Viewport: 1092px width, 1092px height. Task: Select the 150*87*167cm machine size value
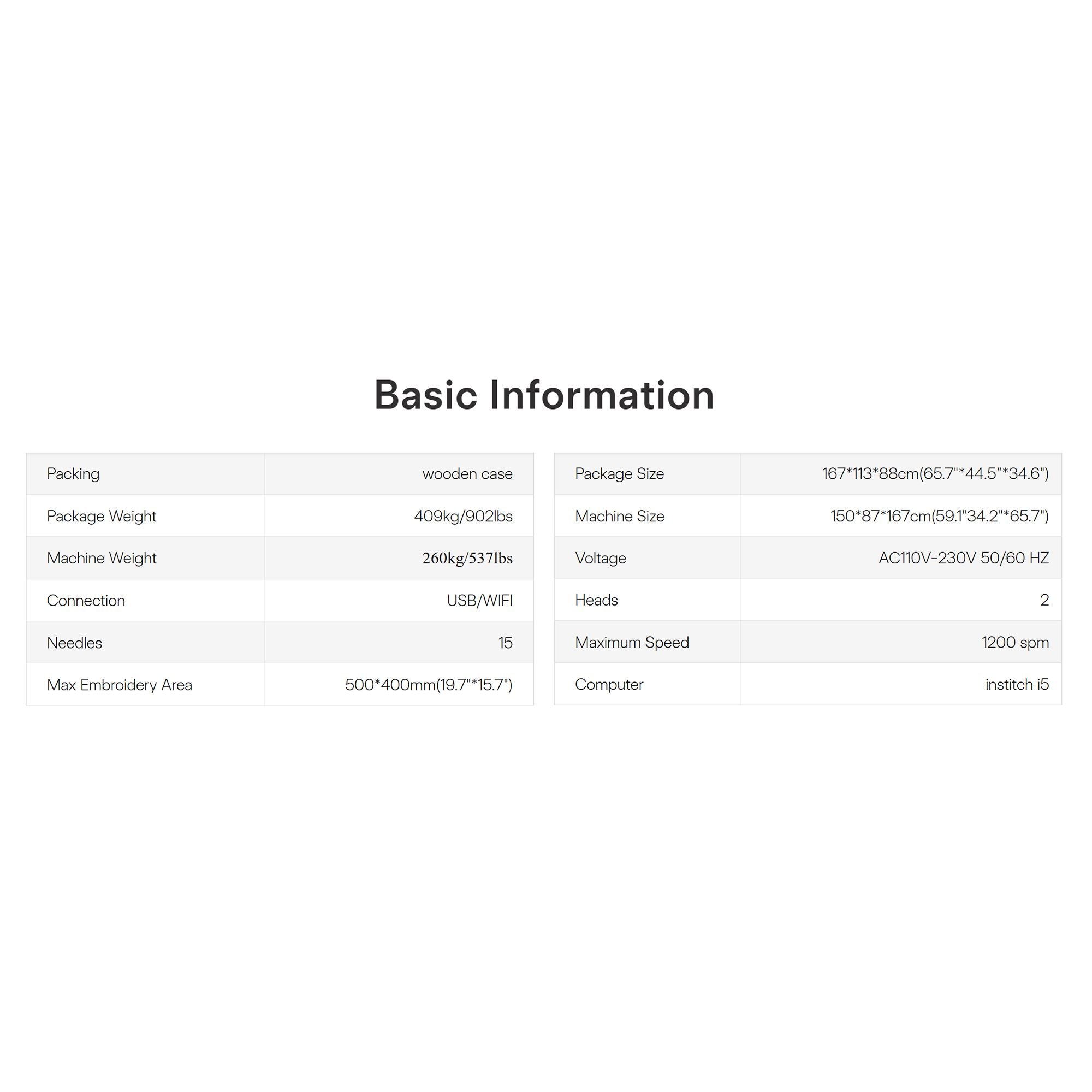[x=939, y=516]
